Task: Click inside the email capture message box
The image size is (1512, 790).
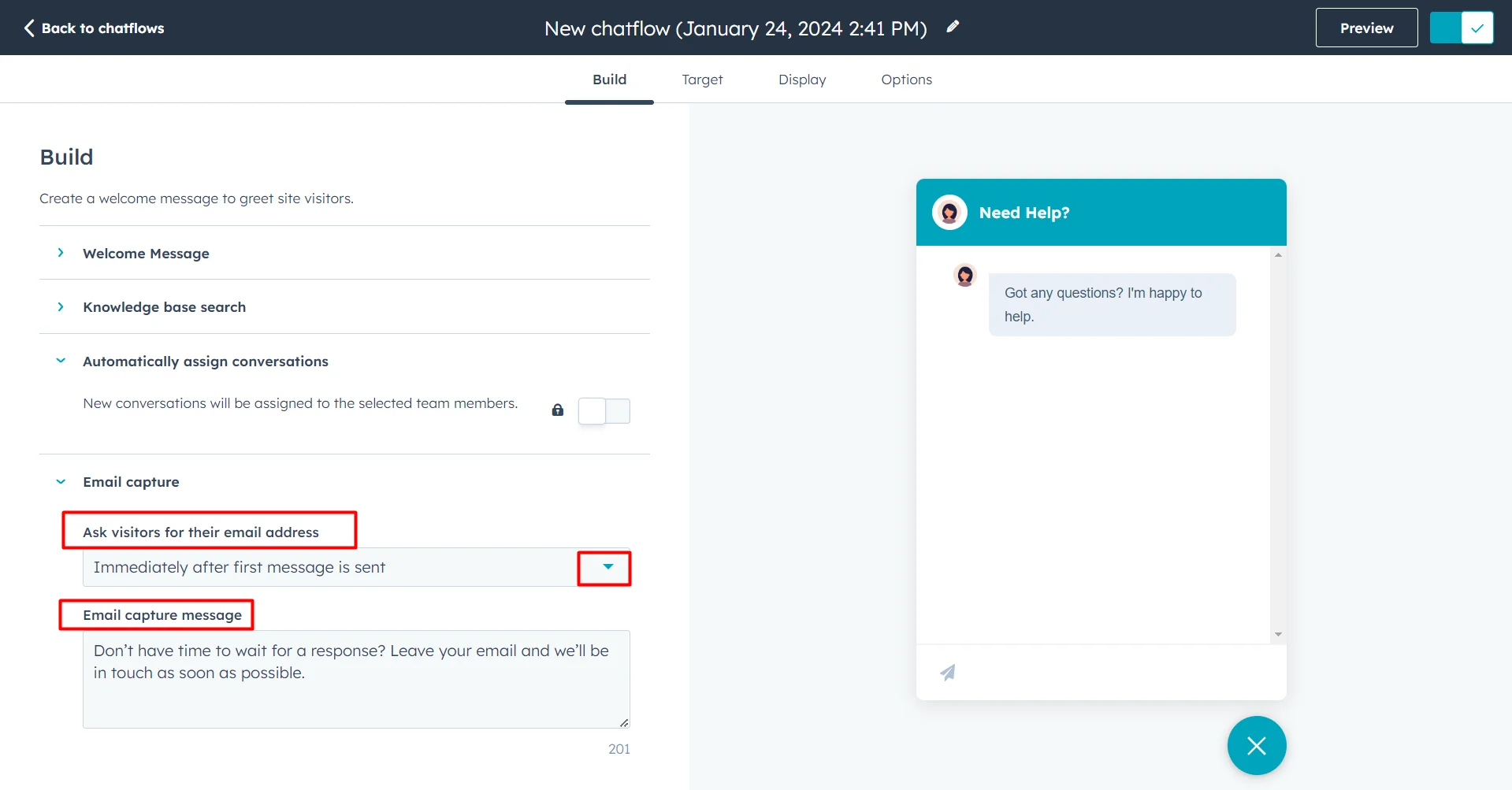Action: 355,677
